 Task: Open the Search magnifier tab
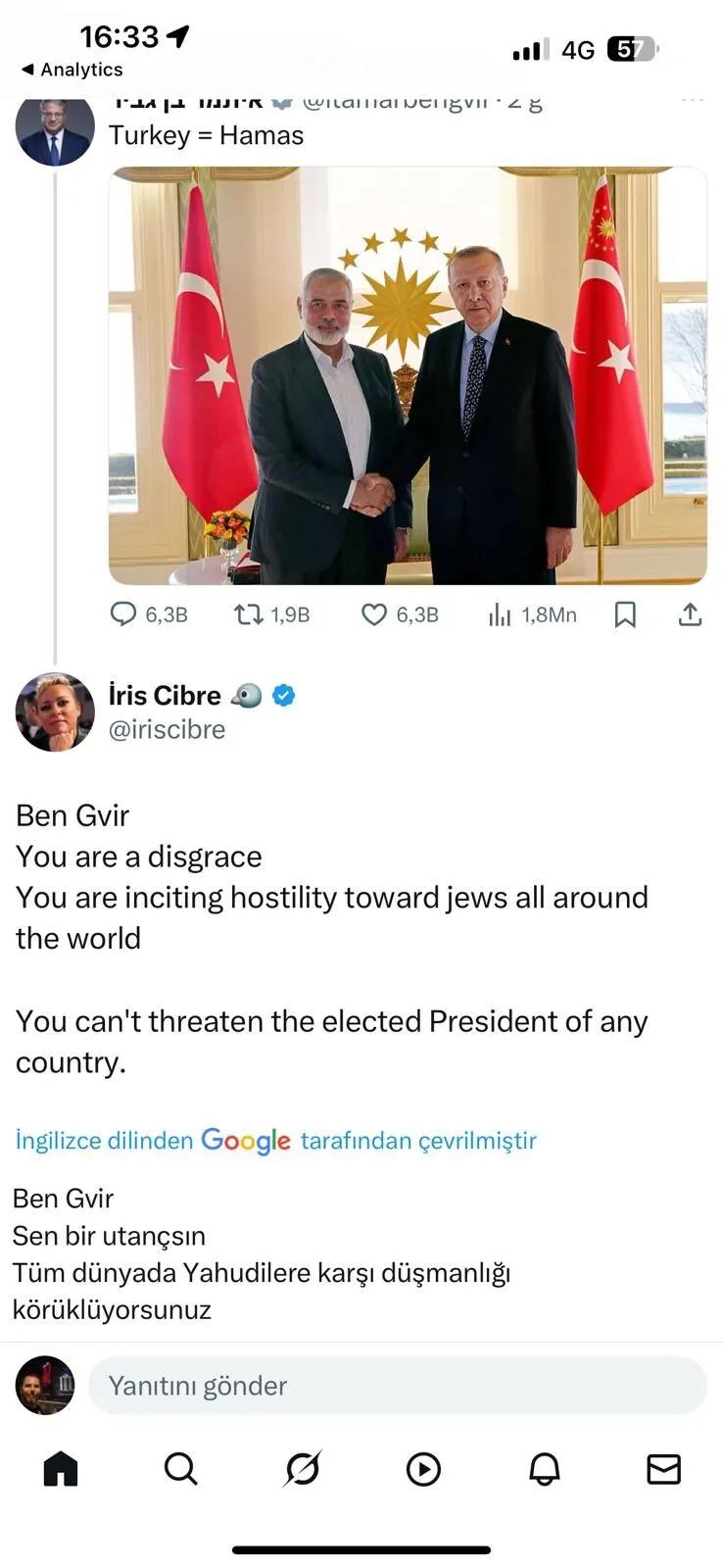(x=180, y=1469)
